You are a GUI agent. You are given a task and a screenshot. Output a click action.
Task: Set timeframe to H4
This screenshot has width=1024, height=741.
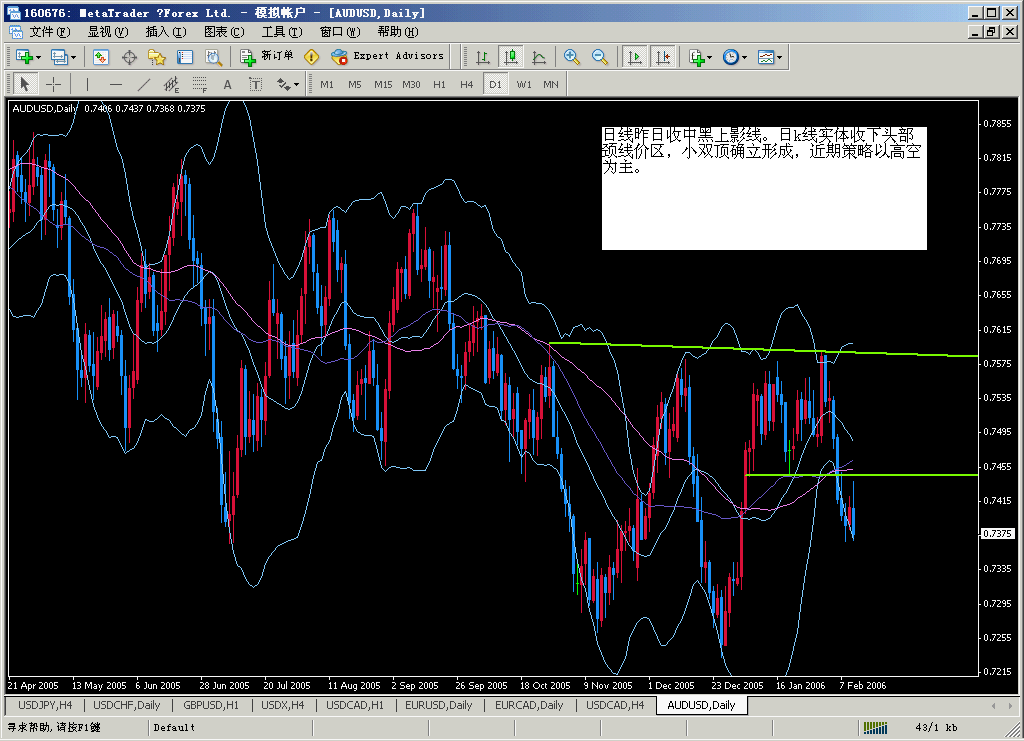click(x=466, y=84)
